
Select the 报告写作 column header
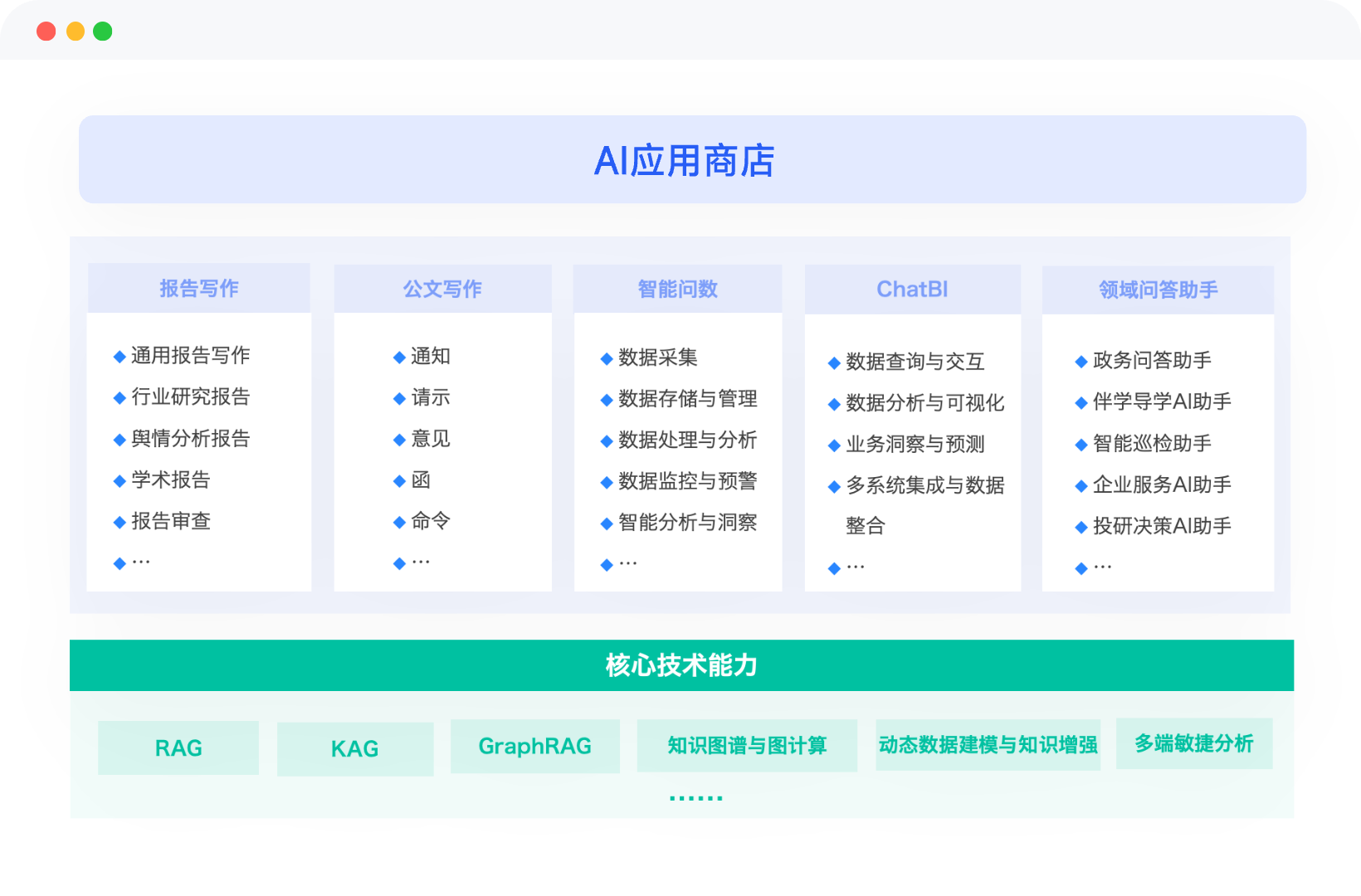pyautogui.click(x=199, y=288)
